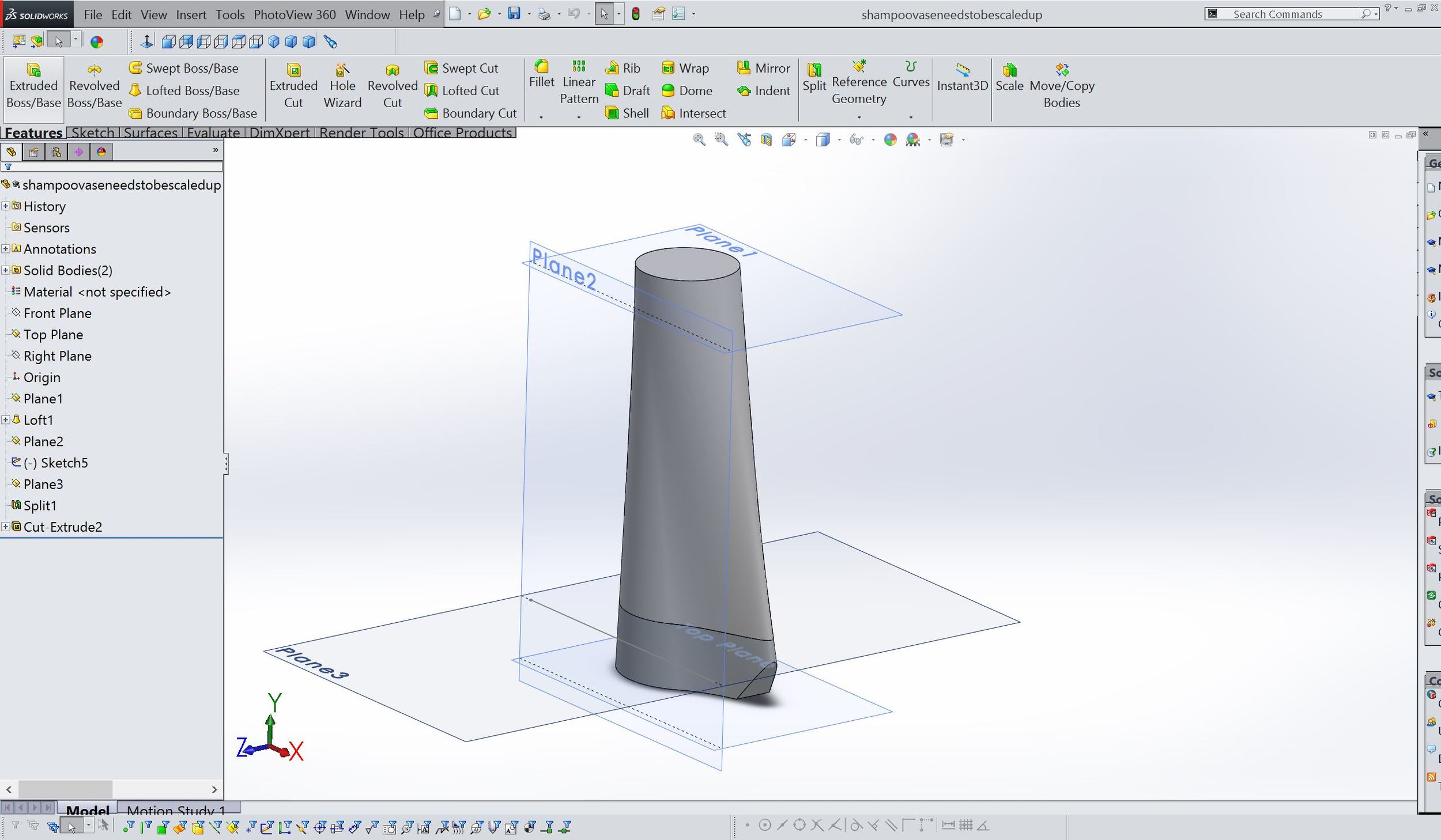Select the Lofted Cut feature
The width and height of the screenshot is (1441, 840).
point(462,90)
